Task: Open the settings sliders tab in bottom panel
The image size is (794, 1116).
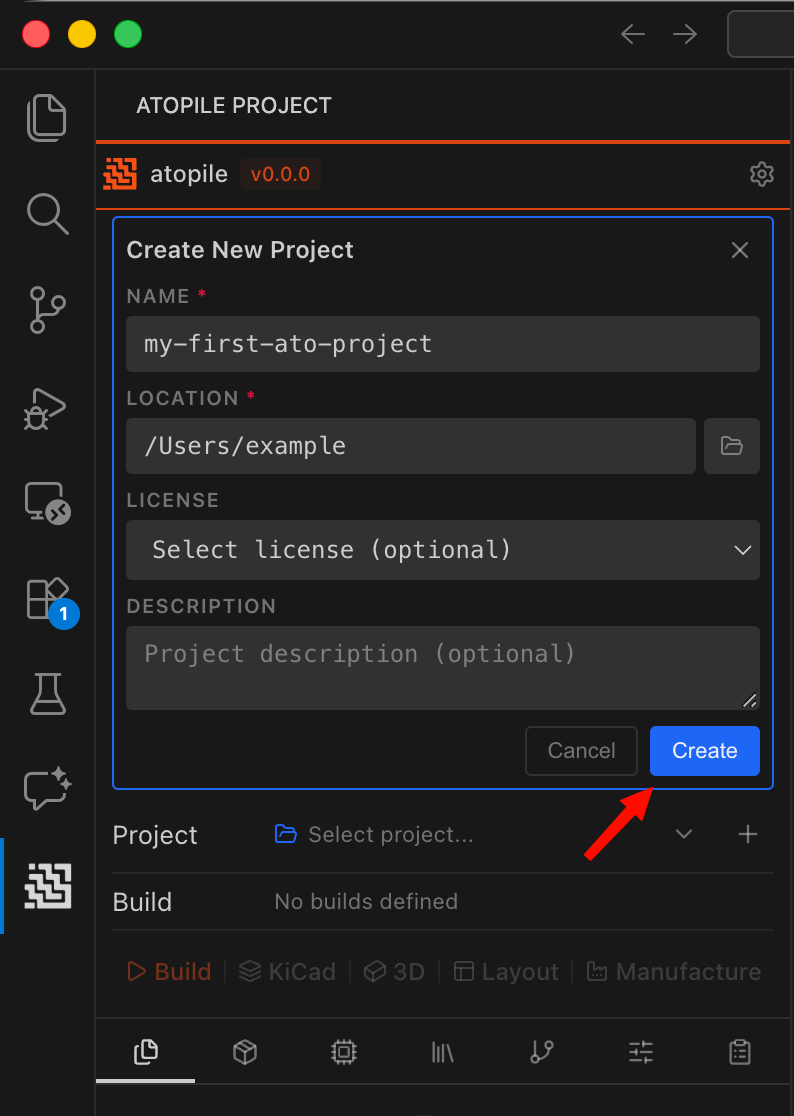Action: pyautogui.click(x=640, y=1052)
